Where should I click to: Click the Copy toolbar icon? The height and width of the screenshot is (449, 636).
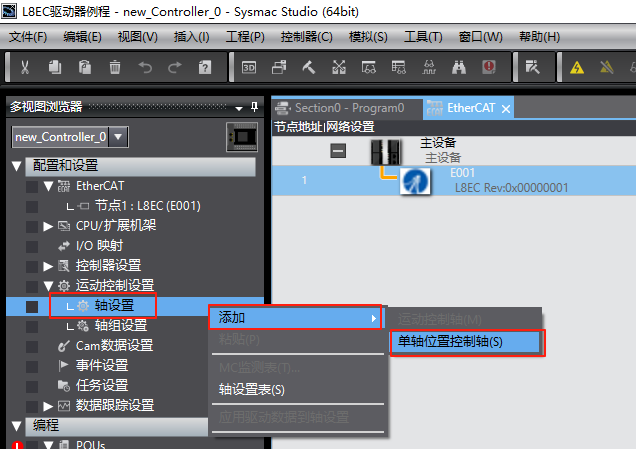pyautogui.click(x=55, y=67)
